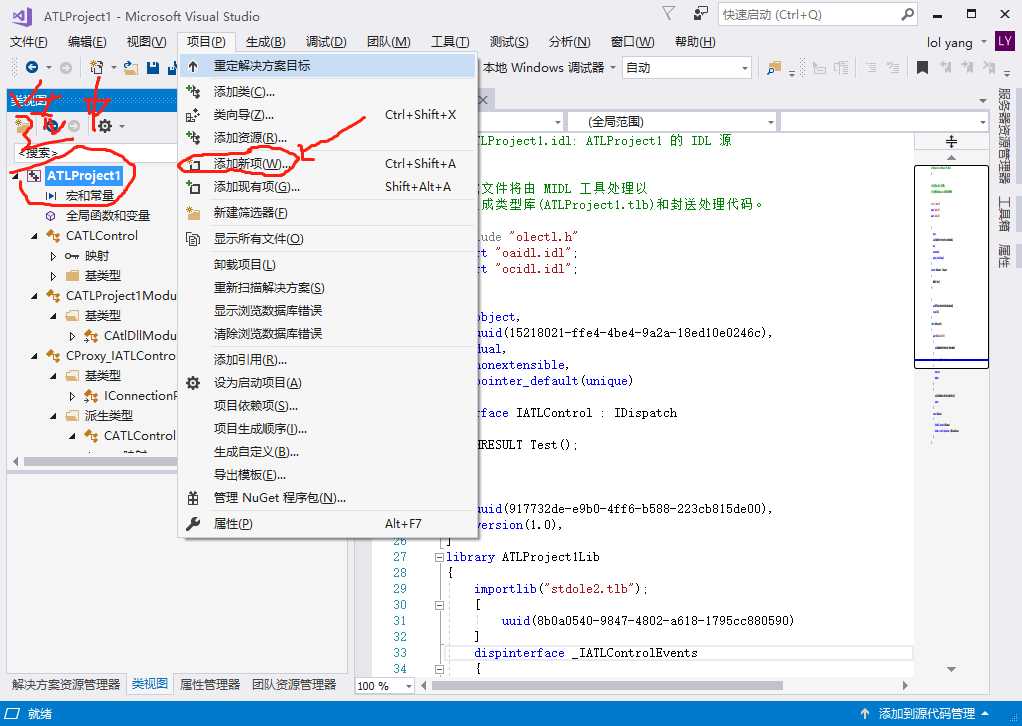1022x726 pixels.
Task: Collapse the CATLControl class node
Action: tap(34, 236)
